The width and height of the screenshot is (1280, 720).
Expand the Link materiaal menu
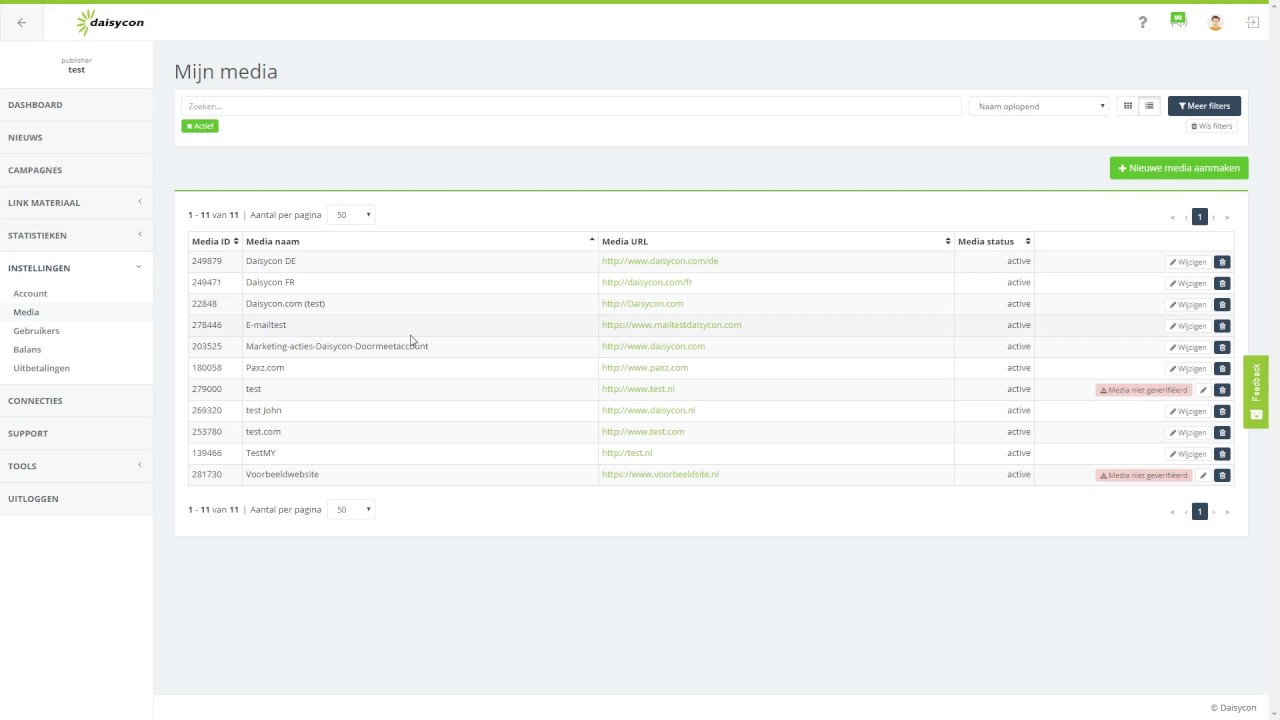point(76,202)
